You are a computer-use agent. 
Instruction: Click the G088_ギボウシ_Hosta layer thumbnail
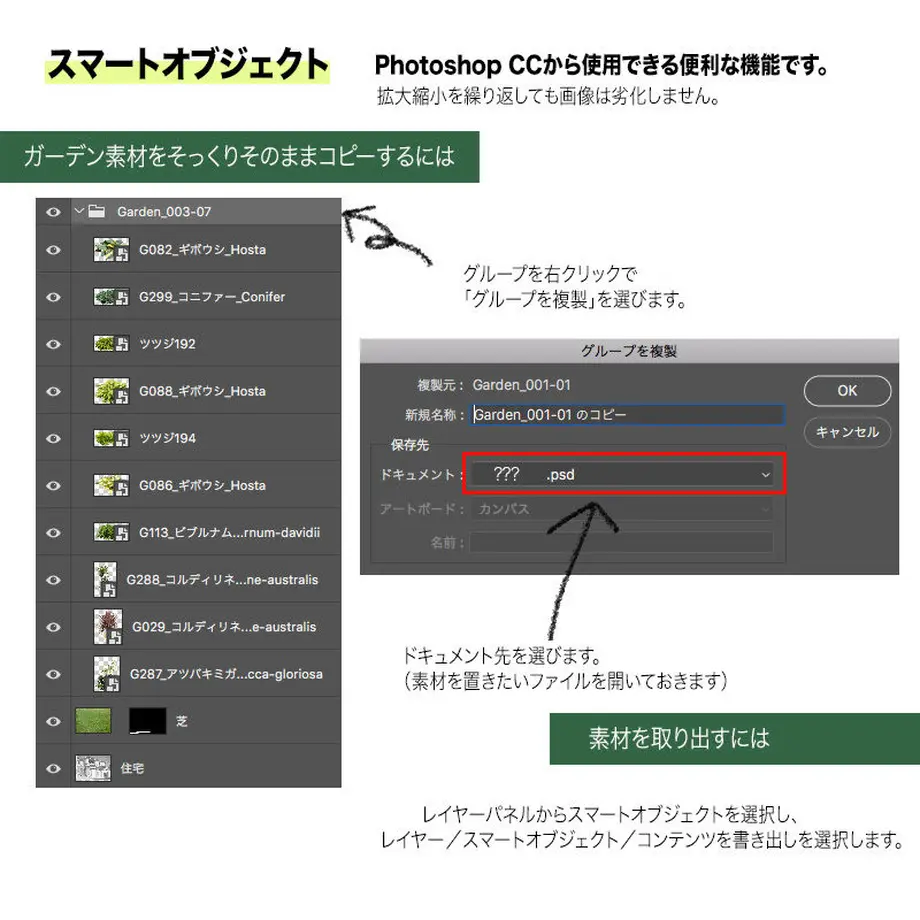[x=111, y=391]
